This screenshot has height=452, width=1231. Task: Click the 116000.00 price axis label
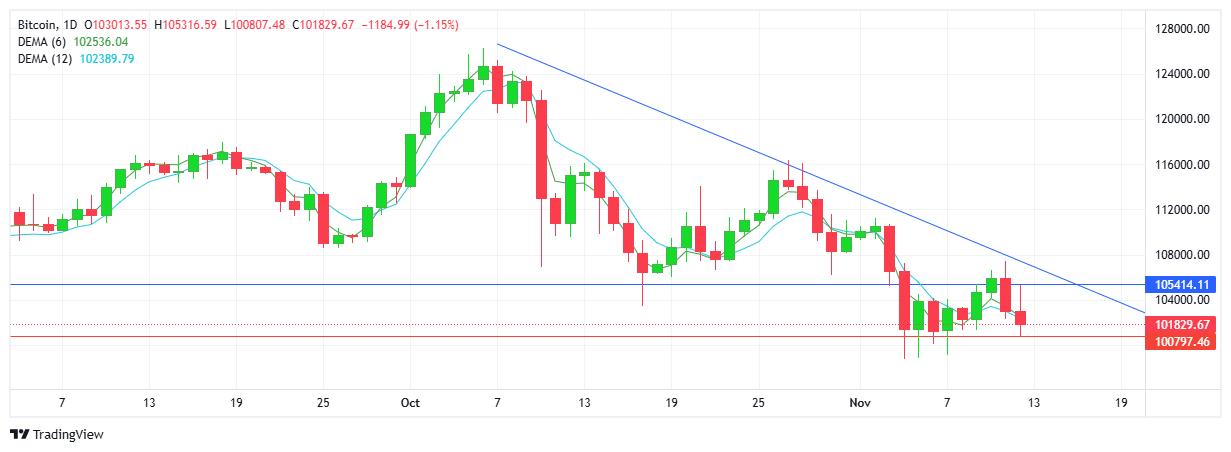[1183, 165]
